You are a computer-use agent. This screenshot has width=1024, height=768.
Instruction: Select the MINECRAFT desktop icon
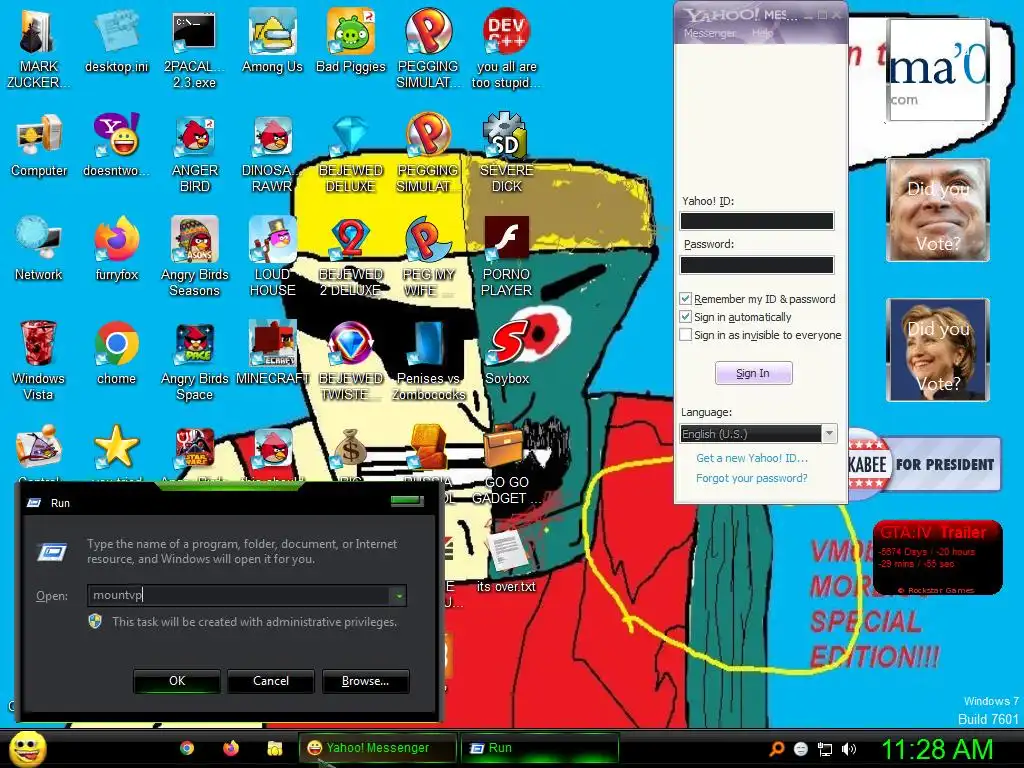click(272, 353)
